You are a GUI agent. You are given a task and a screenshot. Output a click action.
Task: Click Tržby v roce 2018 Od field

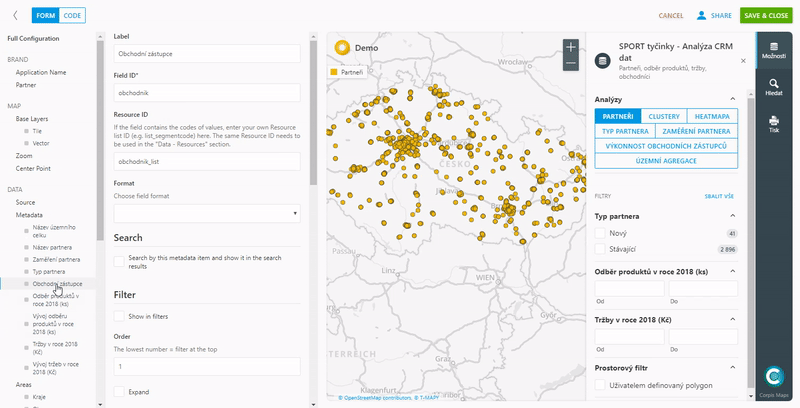630,337
